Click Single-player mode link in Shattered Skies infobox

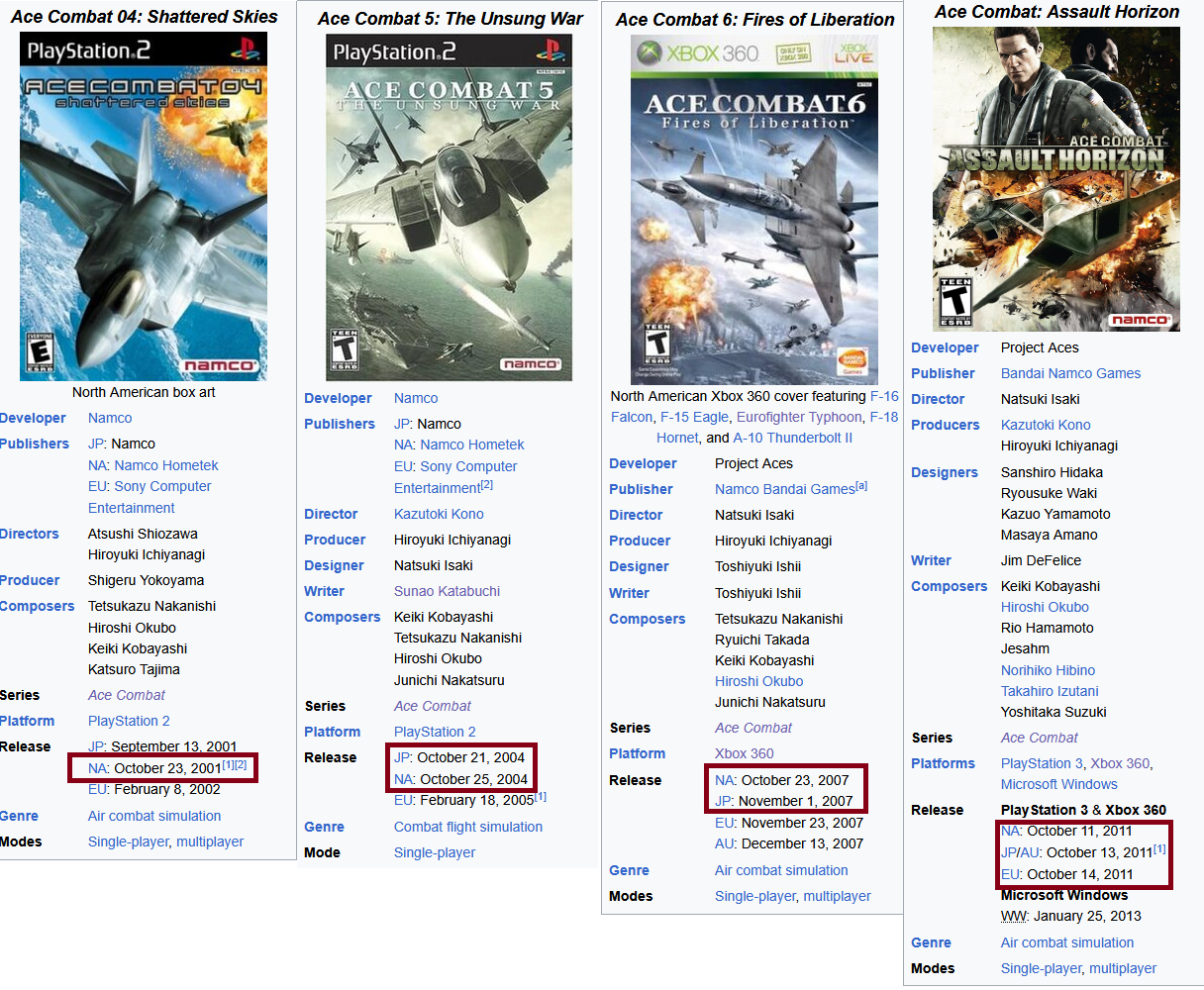click(x=129, y=841)
